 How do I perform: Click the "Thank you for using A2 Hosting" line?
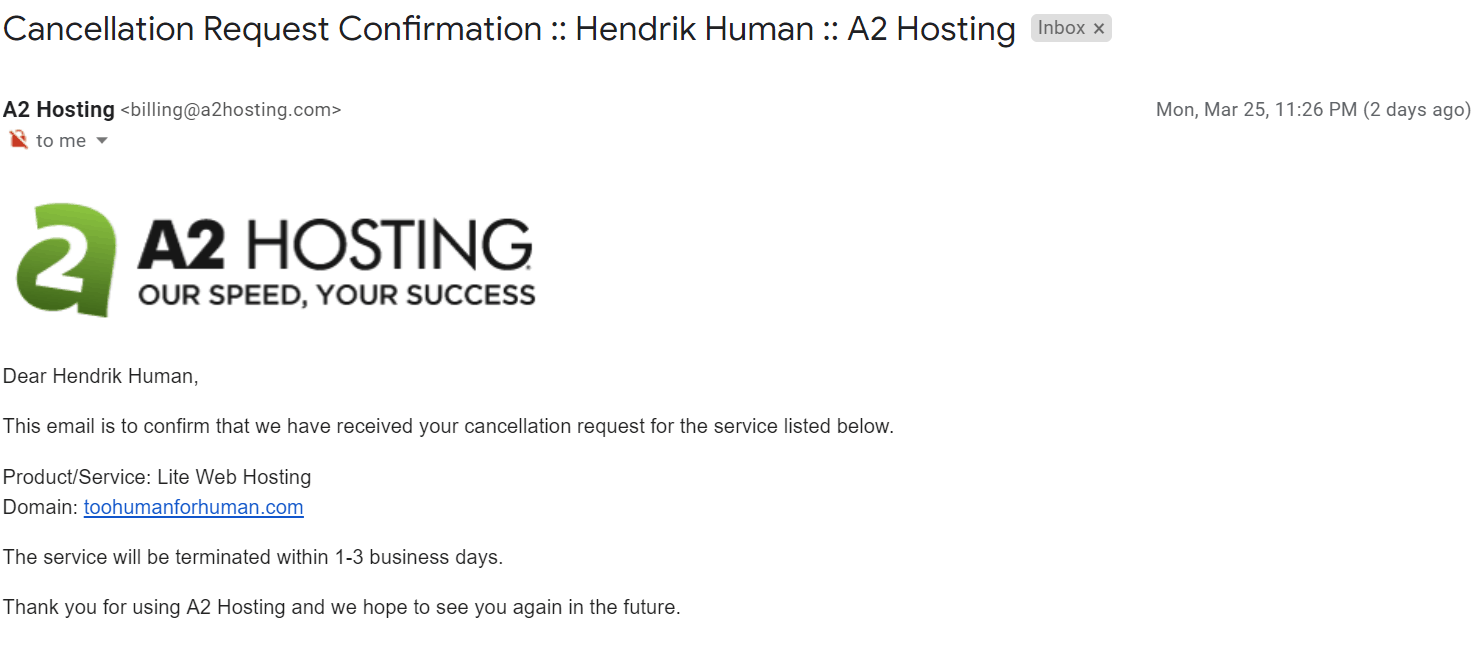coord(342,607)
